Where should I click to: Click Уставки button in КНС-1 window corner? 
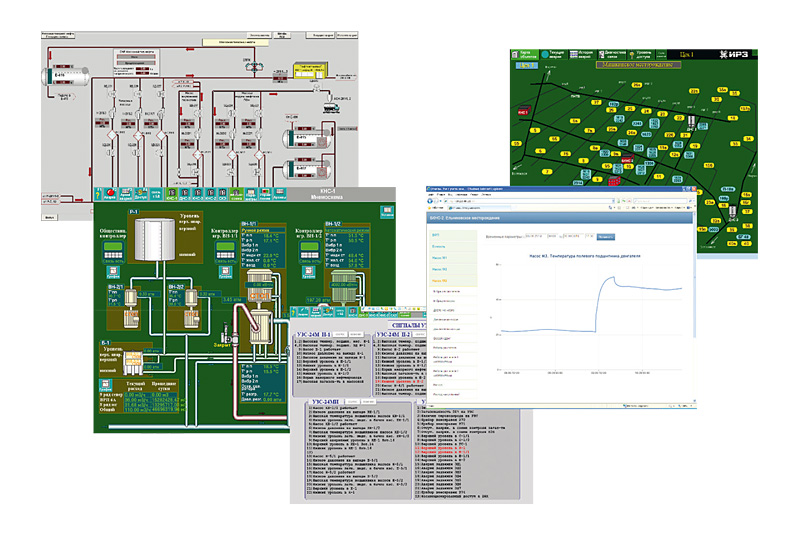point(387,212)
